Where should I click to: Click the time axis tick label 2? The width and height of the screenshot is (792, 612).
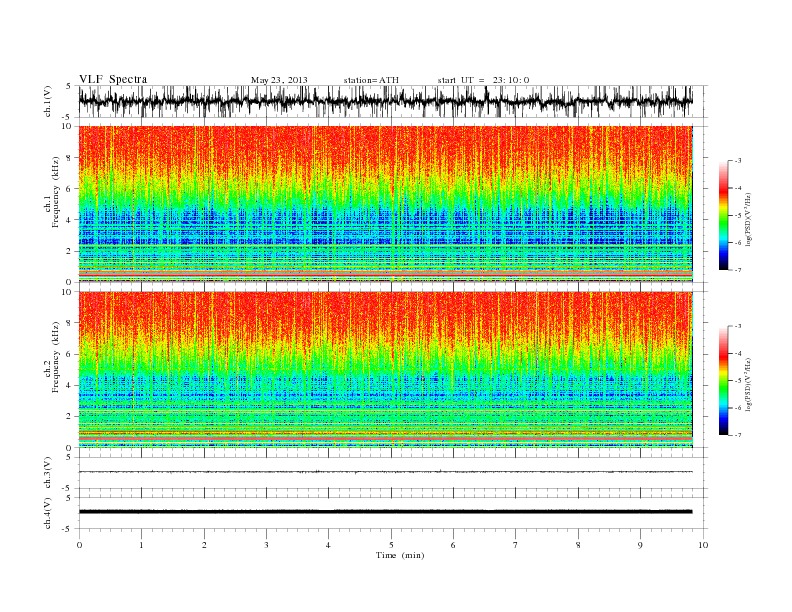tap(204, 545)
